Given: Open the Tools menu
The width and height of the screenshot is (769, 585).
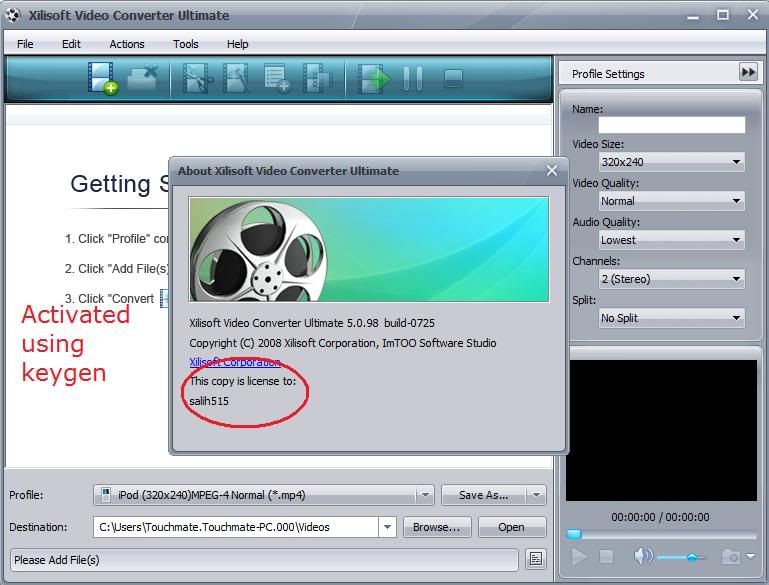Looking at the screenshot, I should [185, 44].
